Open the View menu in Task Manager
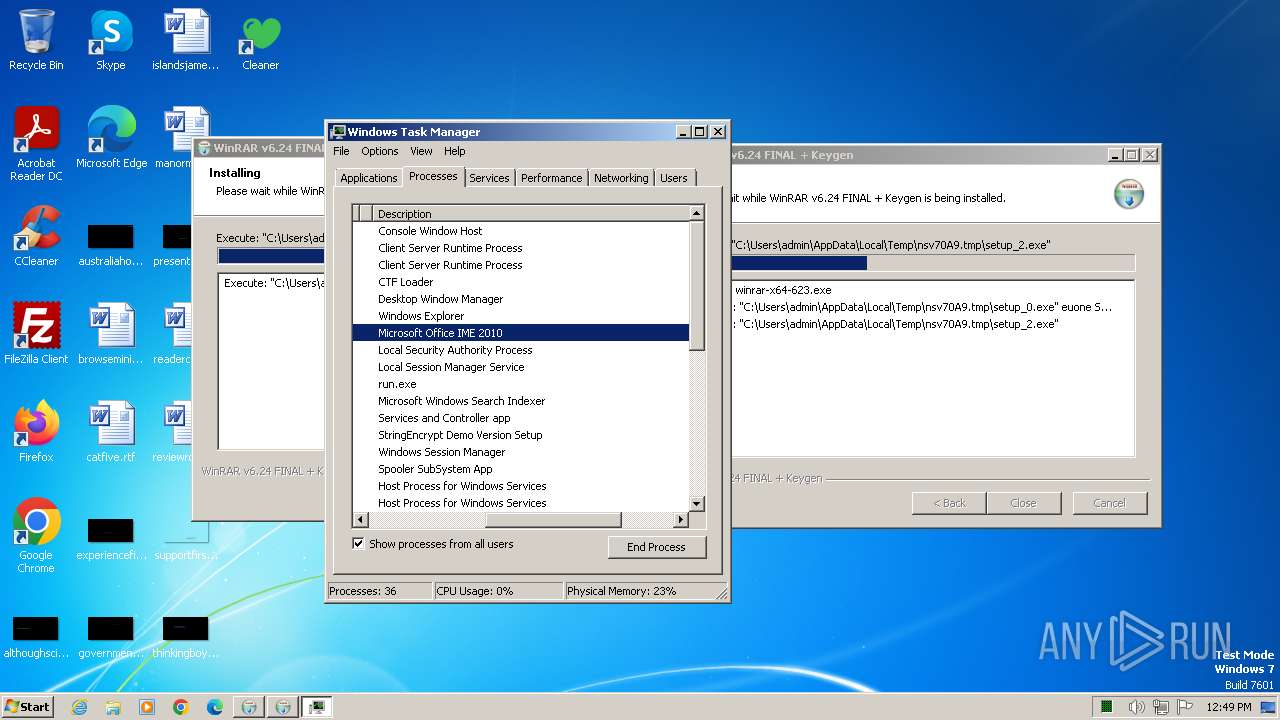 (421, 151)
